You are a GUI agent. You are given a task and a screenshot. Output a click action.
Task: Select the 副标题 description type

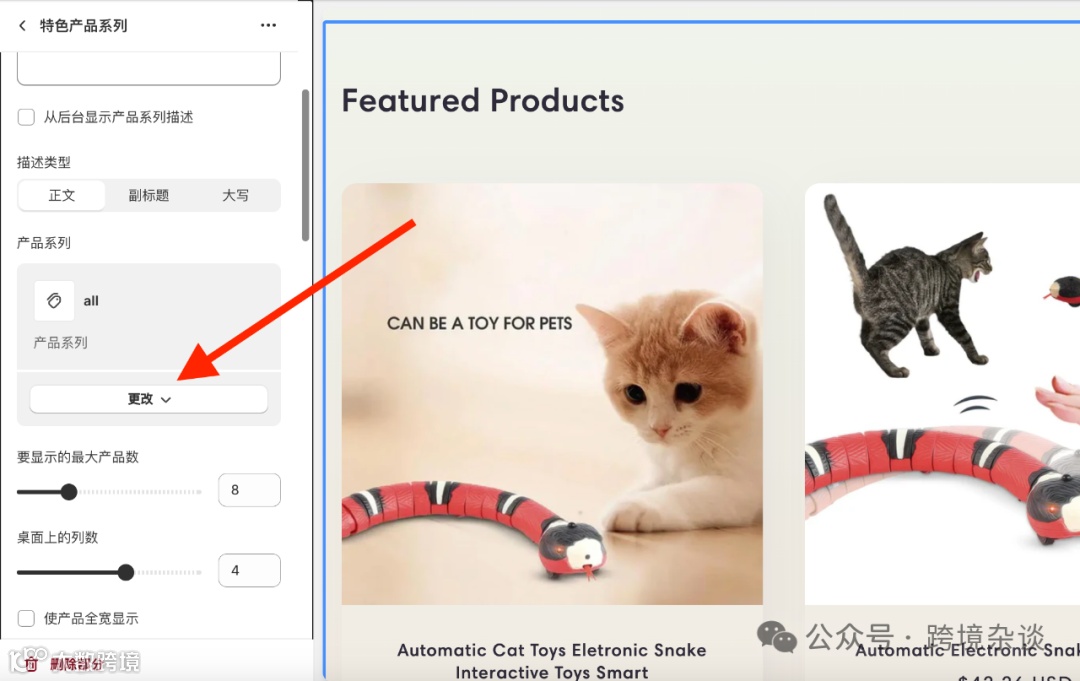tap(149, 196)
